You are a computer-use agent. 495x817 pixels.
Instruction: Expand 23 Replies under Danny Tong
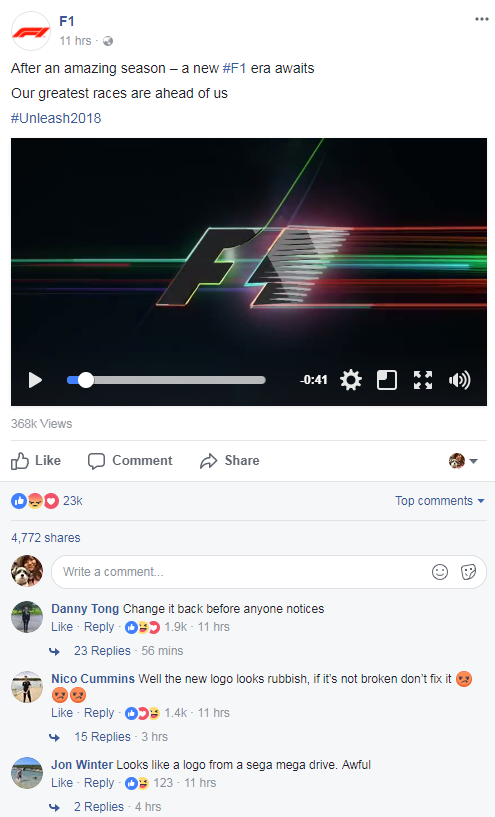[102, 651]
